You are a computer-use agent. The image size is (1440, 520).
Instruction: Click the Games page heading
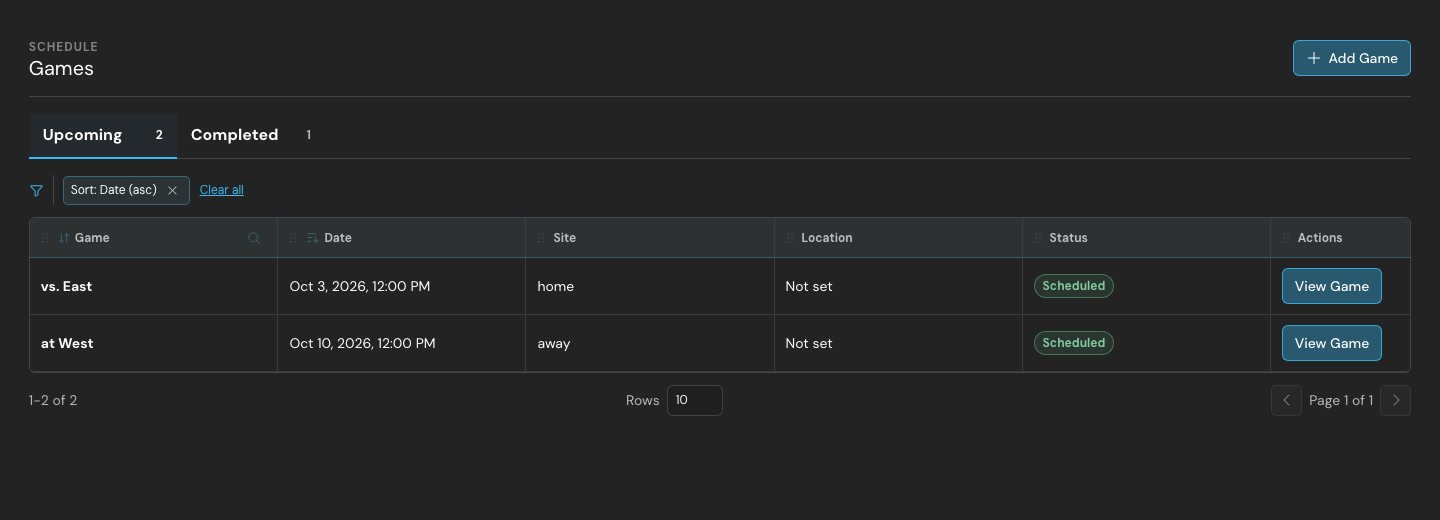[61, 69]
